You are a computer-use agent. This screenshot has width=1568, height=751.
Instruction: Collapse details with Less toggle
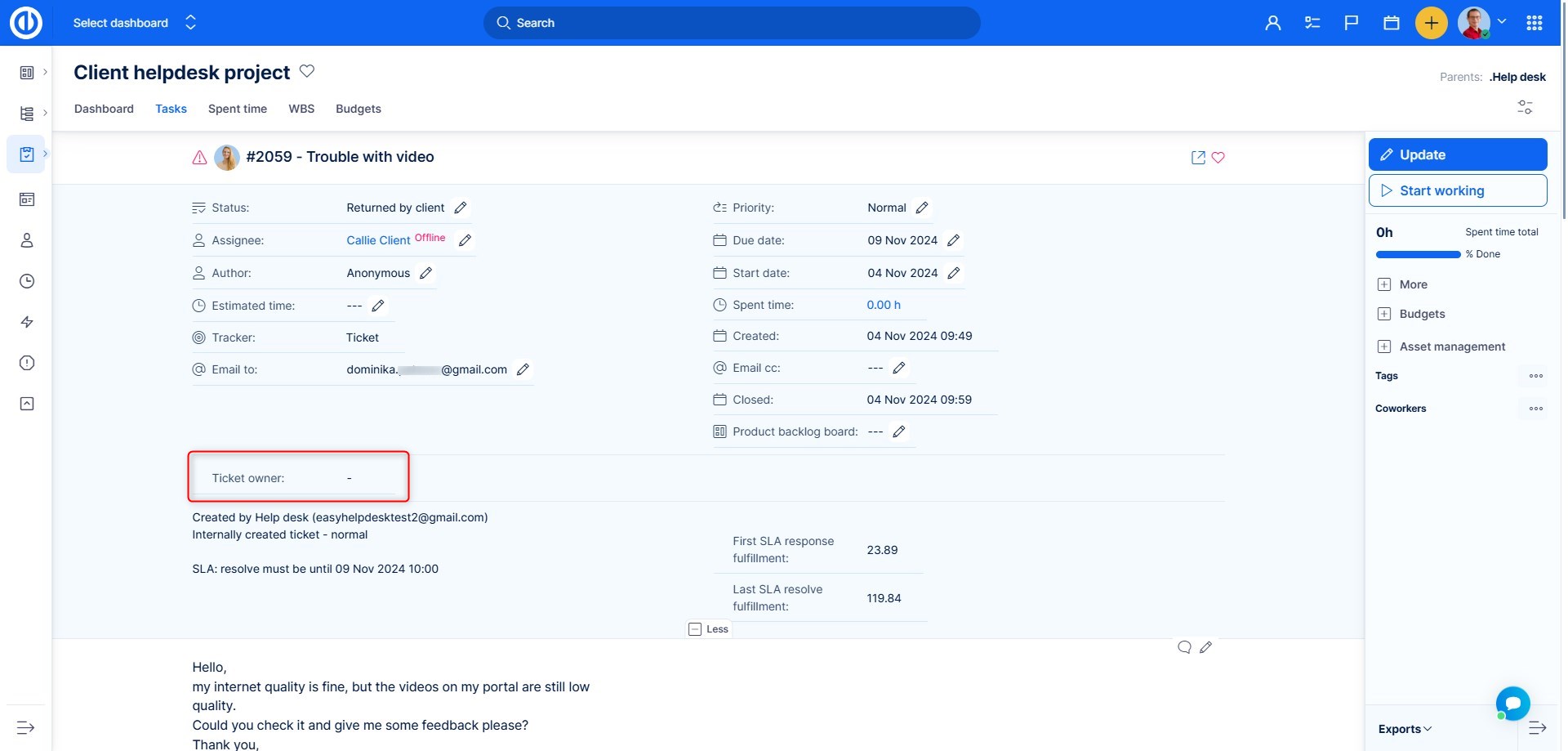[708, 629]
